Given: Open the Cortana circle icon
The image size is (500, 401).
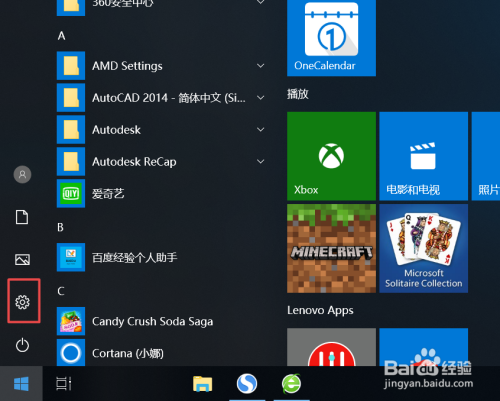Looking at the screenshot, I should pyautogui.click(x=71, y=353).
